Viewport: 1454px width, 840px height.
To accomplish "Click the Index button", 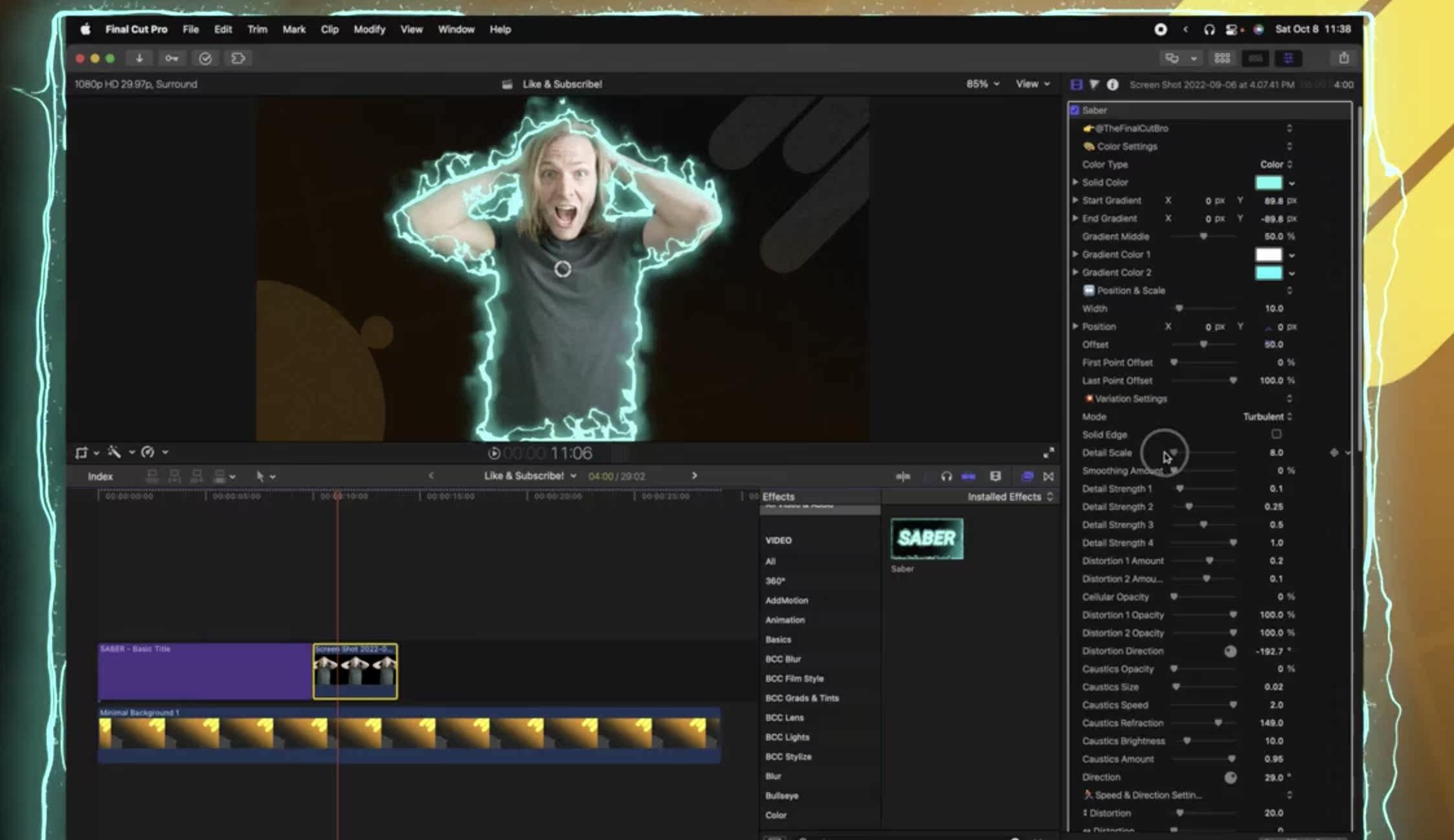I will pyautogui.click(x=100, y=476).
